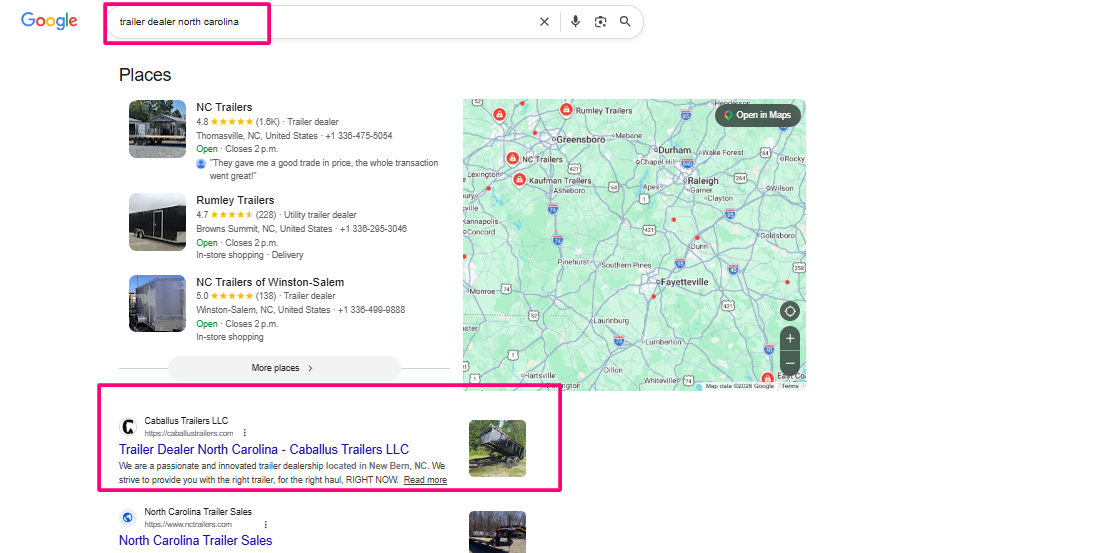
Task: Open the NC Trailers listing photo
Action: coord(158,129)
